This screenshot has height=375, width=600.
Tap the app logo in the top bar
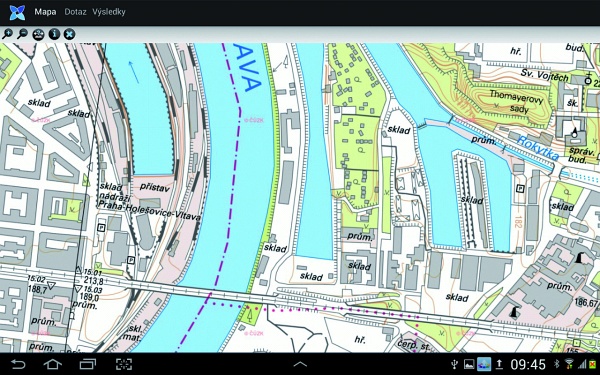pos(17,13)
